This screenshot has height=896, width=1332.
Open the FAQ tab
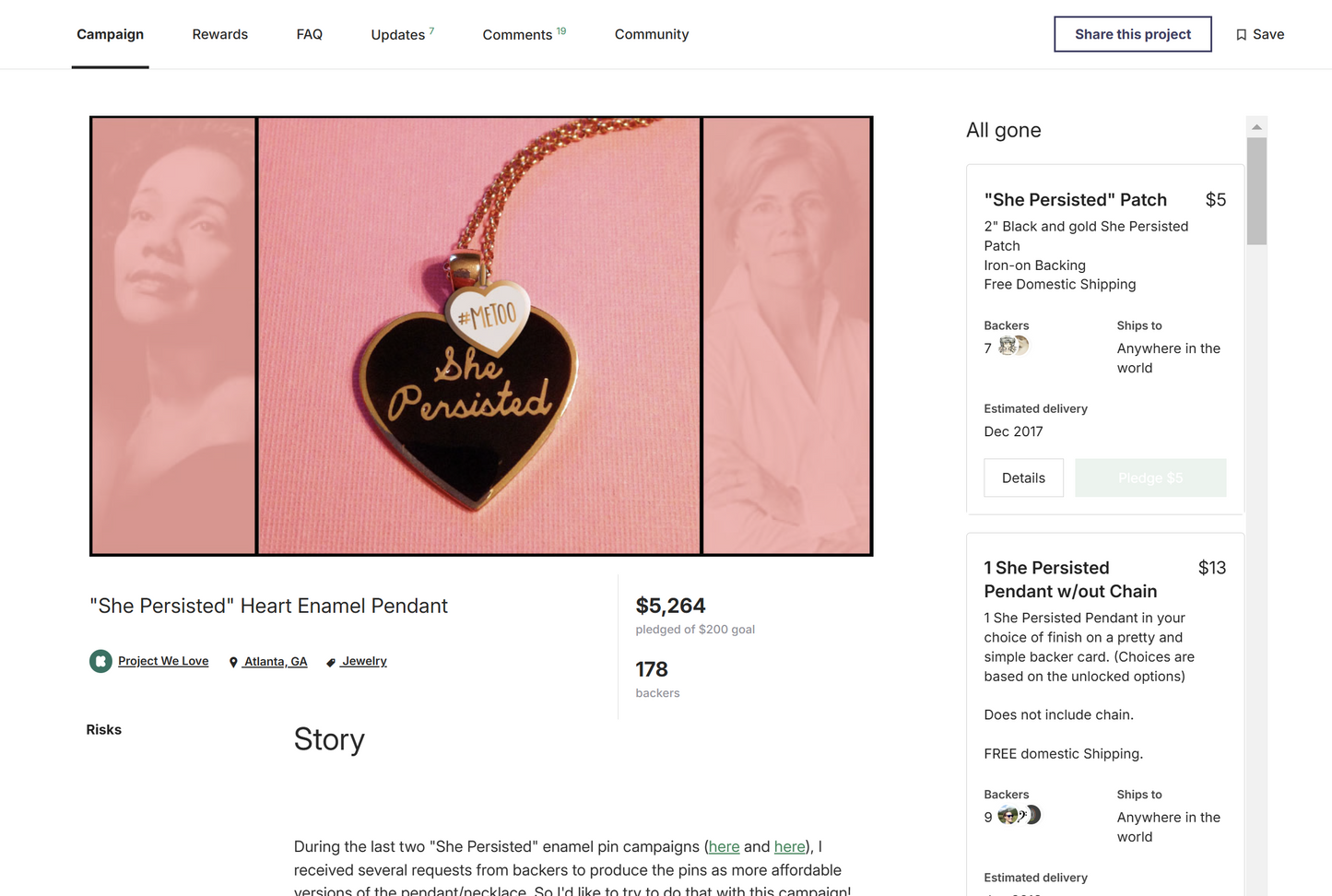click(x=309, y=34)
